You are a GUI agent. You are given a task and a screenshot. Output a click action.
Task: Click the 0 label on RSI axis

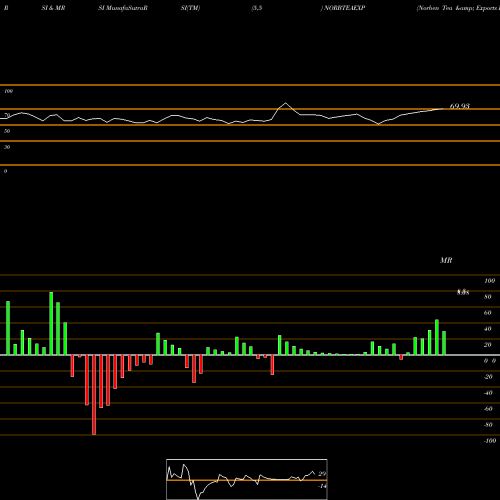pyautogui.click(x=5, y=171)
